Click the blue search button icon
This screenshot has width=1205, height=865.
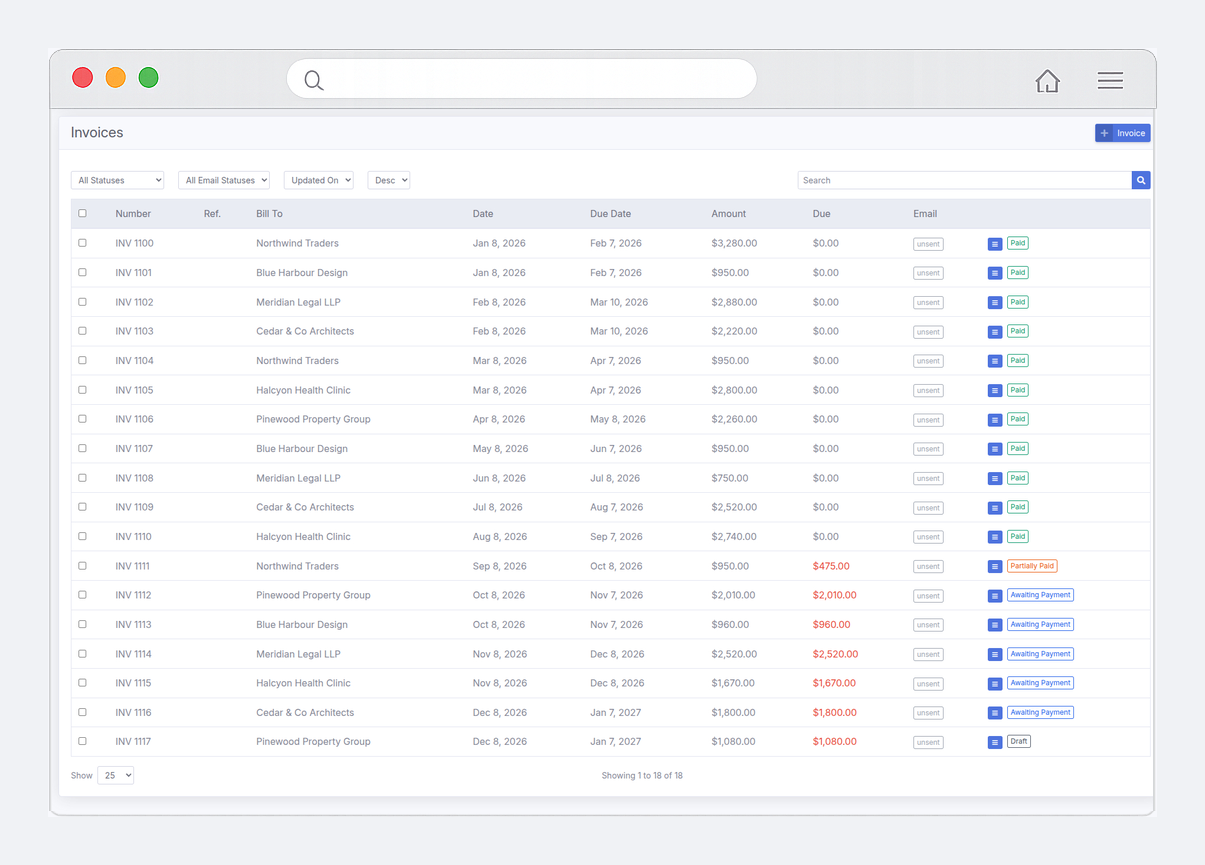pos(1141,180)
